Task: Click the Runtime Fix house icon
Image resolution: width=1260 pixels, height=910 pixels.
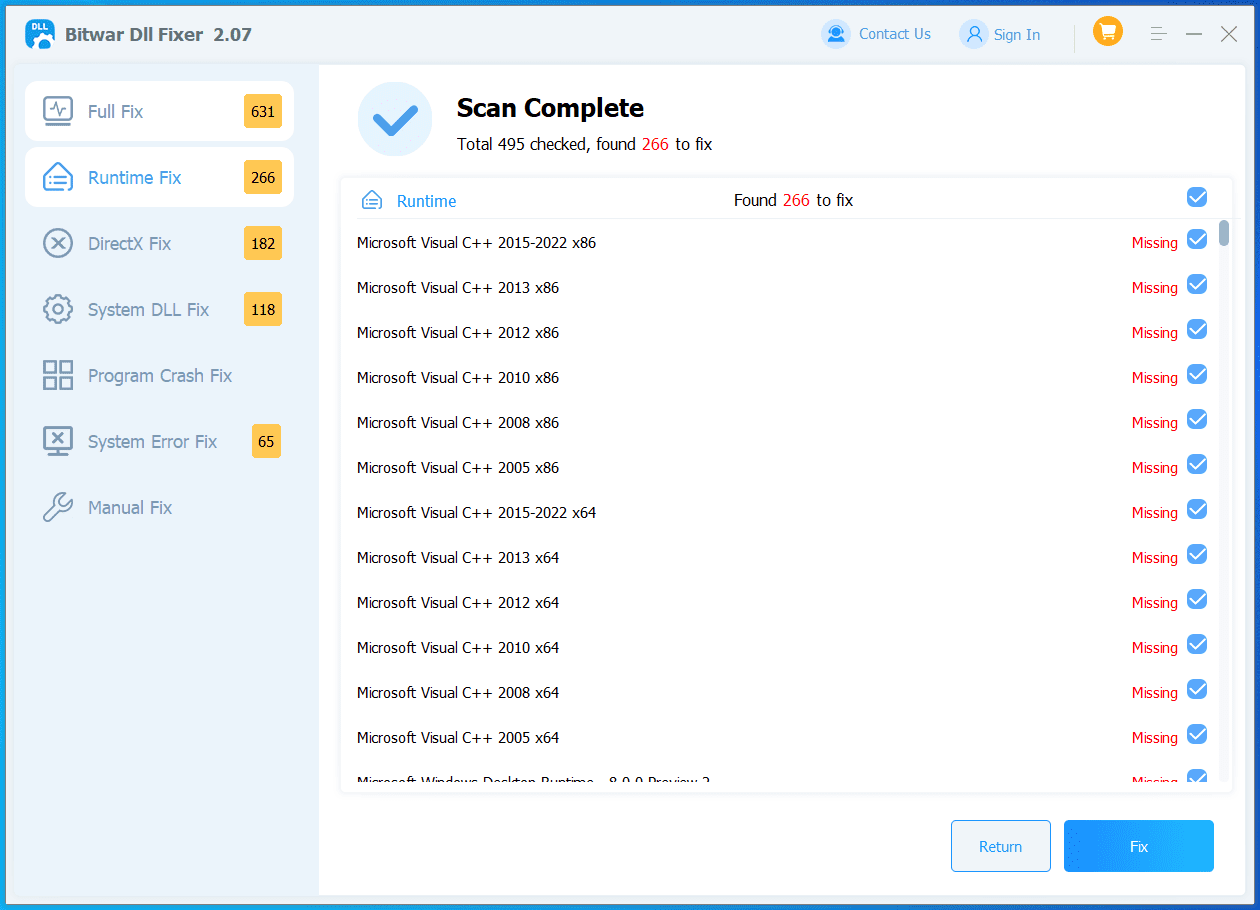Action: [58, 177]
